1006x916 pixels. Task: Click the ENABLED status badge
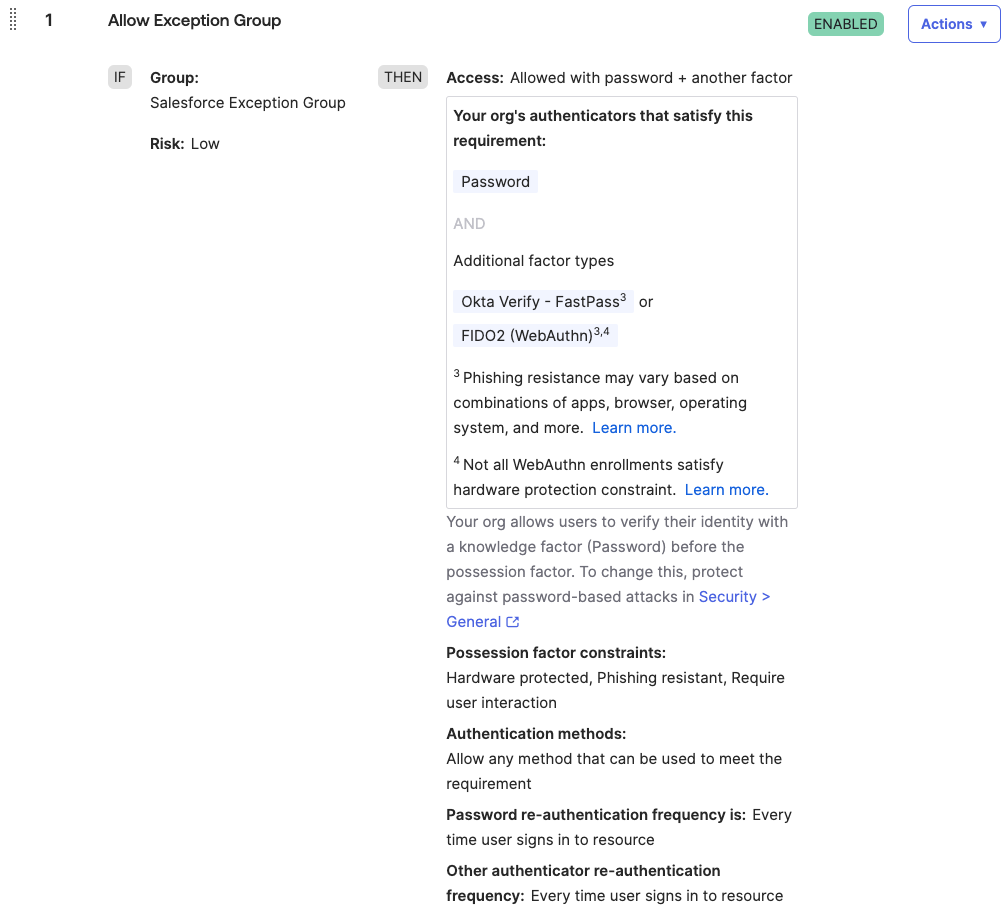846,24
